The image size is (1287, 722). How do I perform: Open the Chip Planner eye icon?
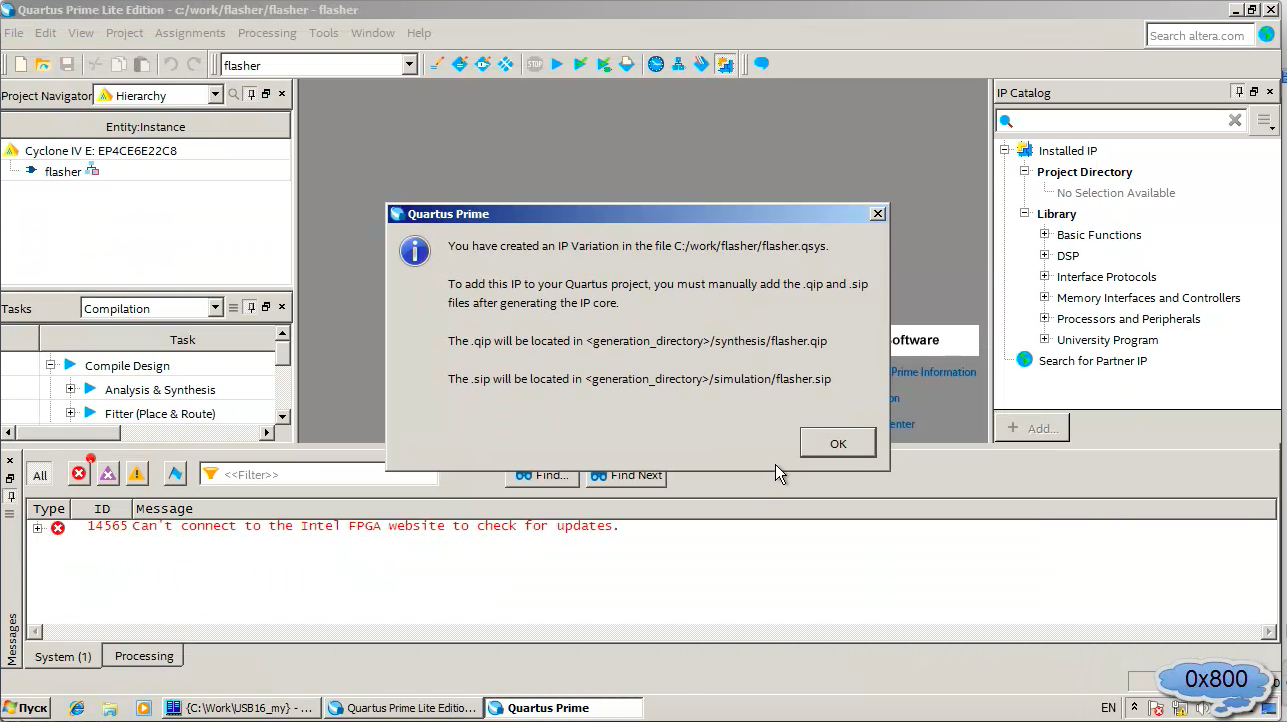click(483, 64)
